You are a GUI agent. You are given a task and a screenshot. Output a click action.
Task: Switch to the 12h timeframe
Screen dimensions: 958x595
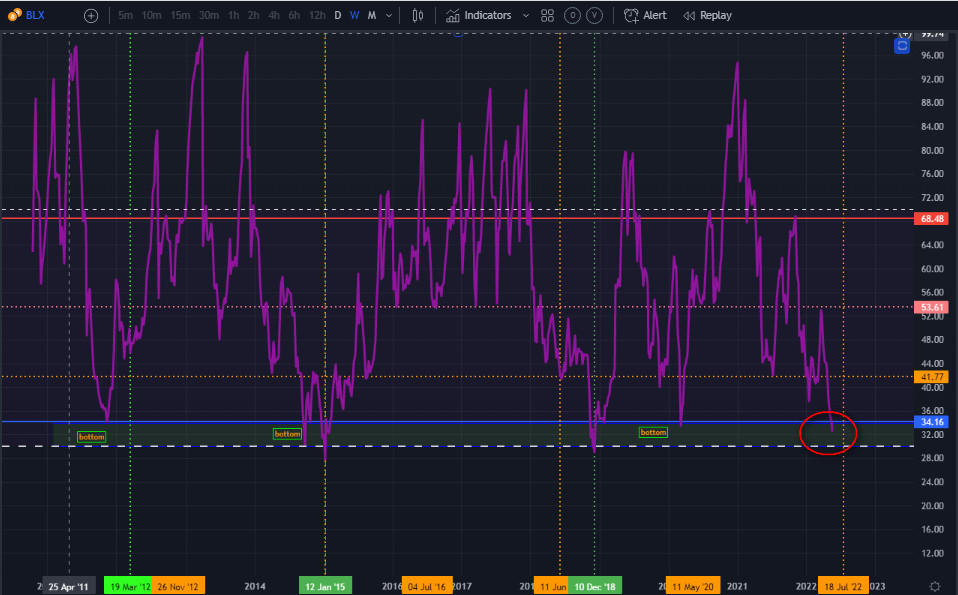[317, 15]
